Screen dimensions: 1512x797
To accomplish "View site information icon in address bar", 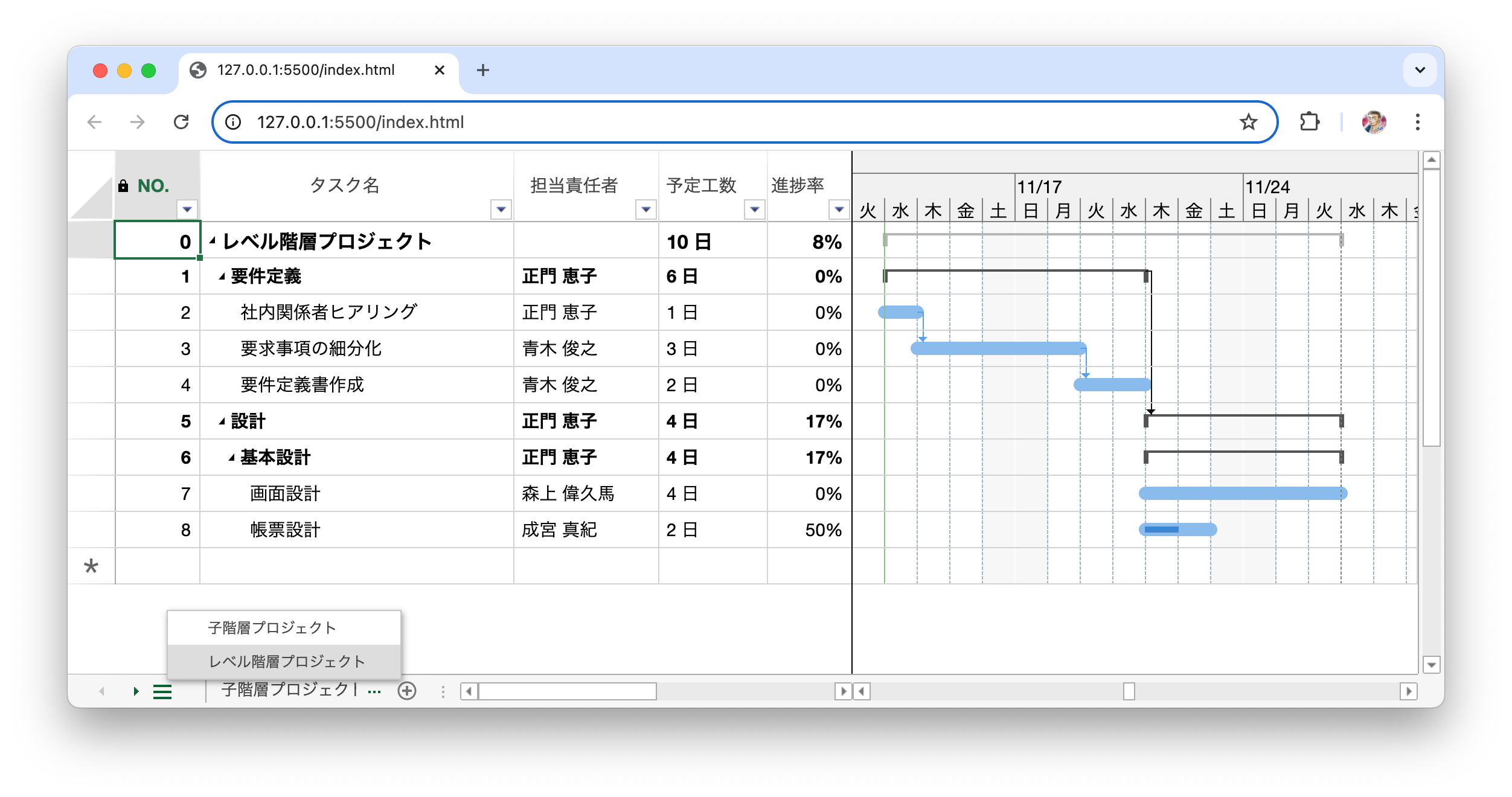I will click(x=233, y=122).
